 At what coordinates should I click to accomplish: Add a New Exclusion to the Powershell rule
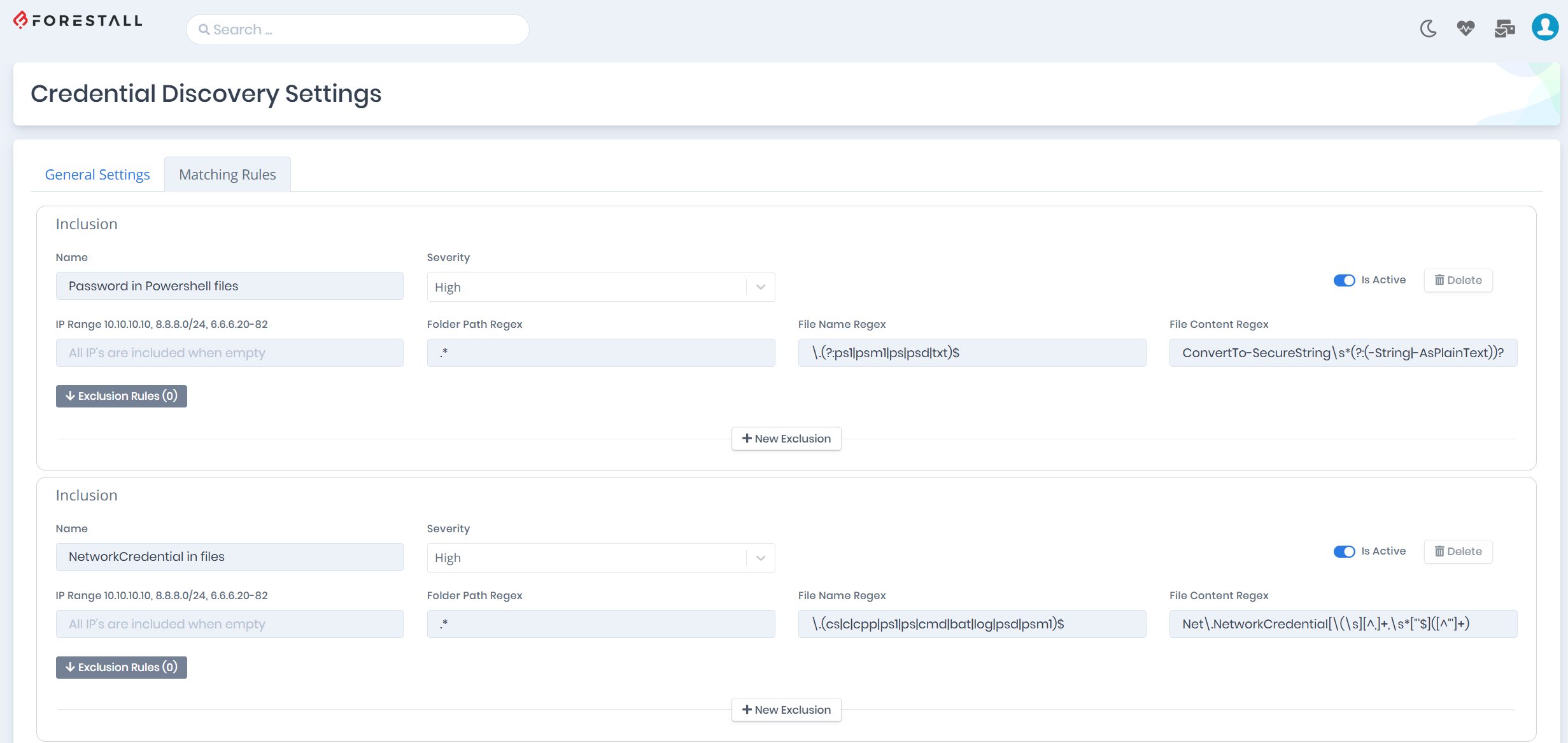click(x=786, y=438)
